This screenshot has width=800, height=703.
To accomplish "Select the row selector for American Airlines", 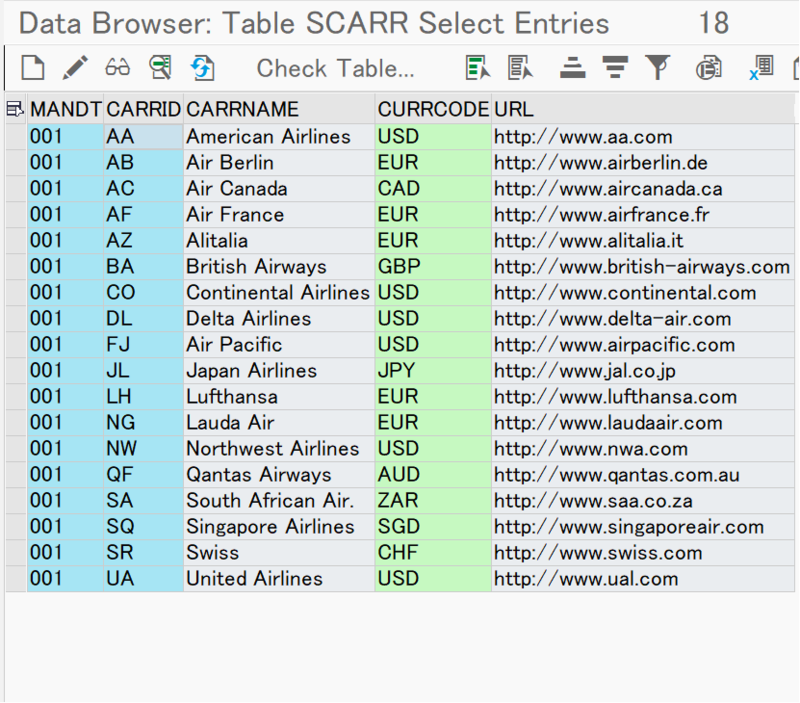I will 13,136.
